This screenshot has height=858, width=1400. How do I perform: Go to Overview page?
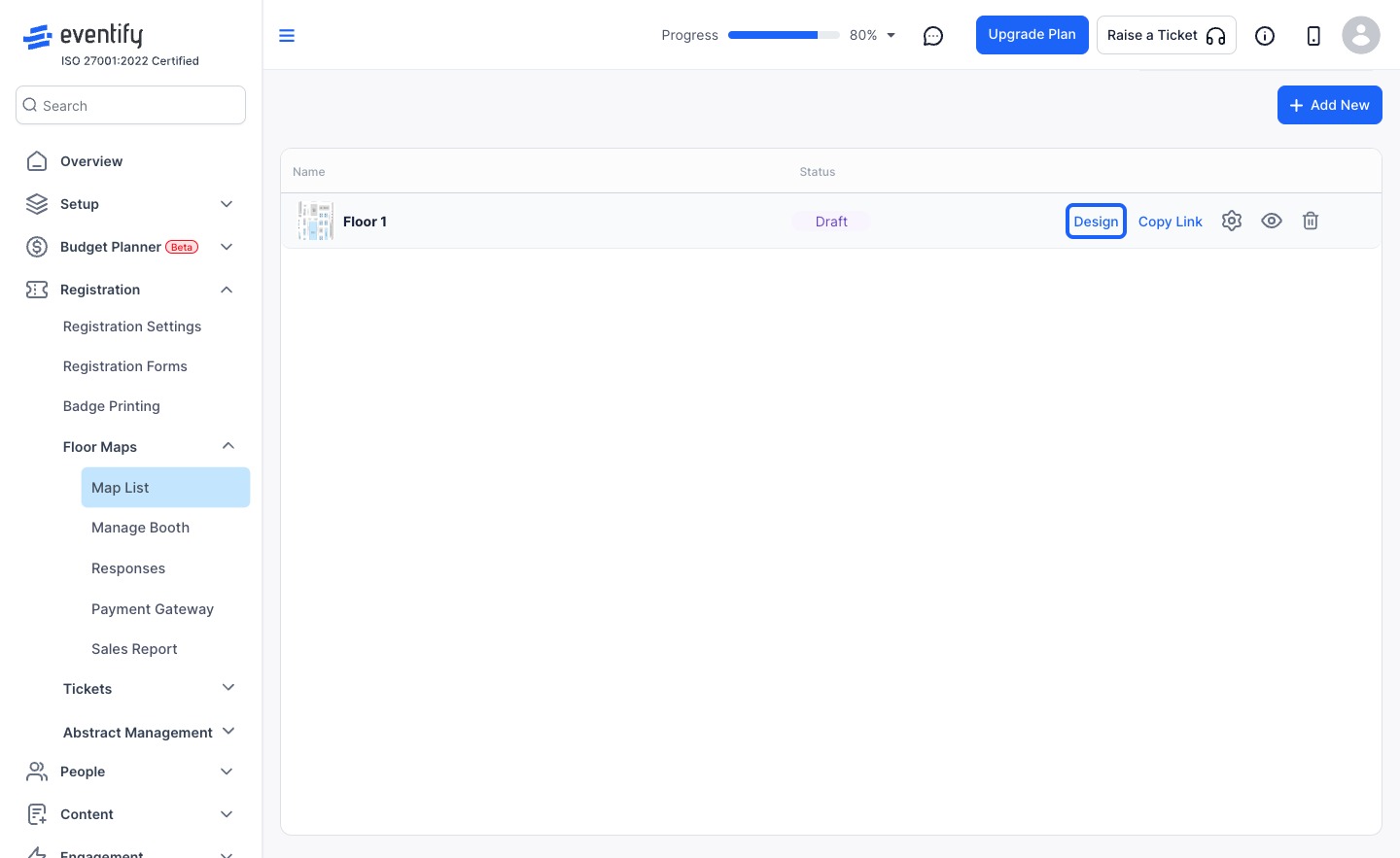(x=91, y=161)
